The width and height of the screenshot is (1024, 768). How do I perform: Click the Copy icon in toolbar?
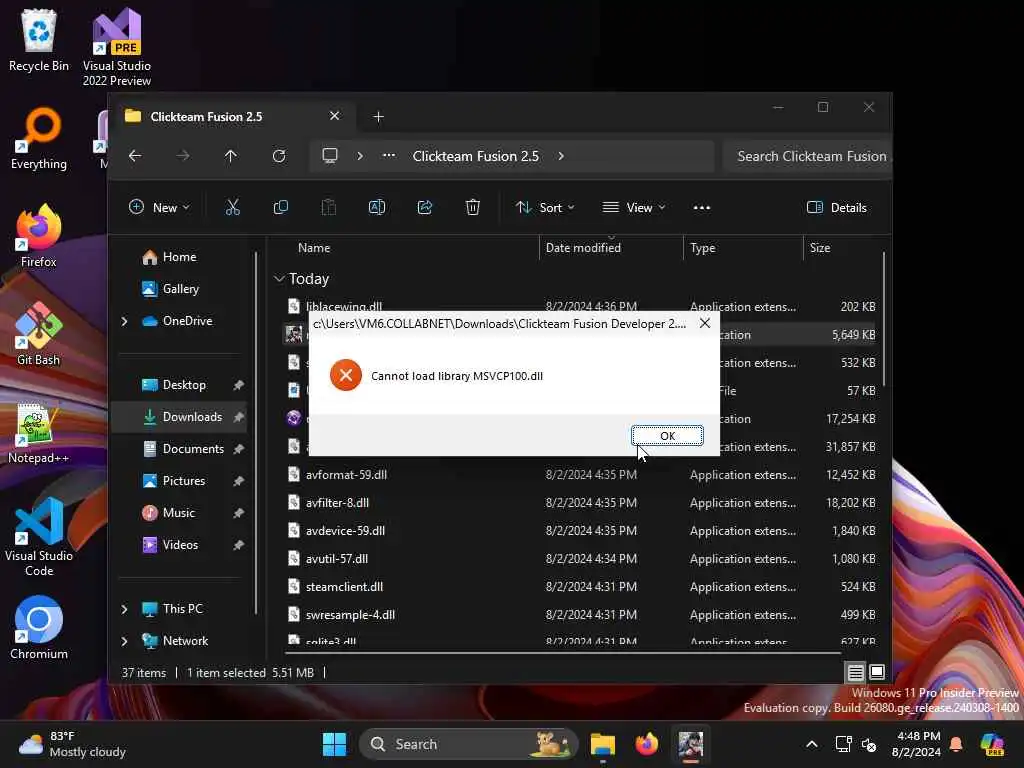[281, 208]
